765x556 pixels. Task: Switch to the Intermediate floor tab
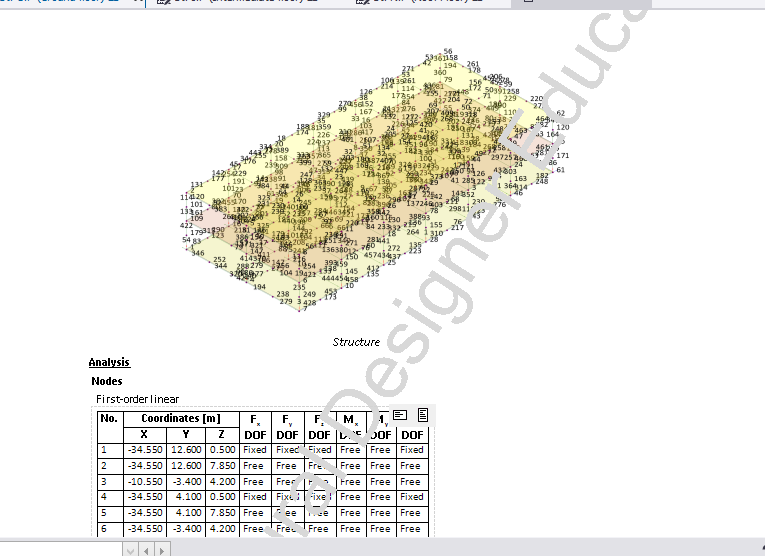coord(240,3)
